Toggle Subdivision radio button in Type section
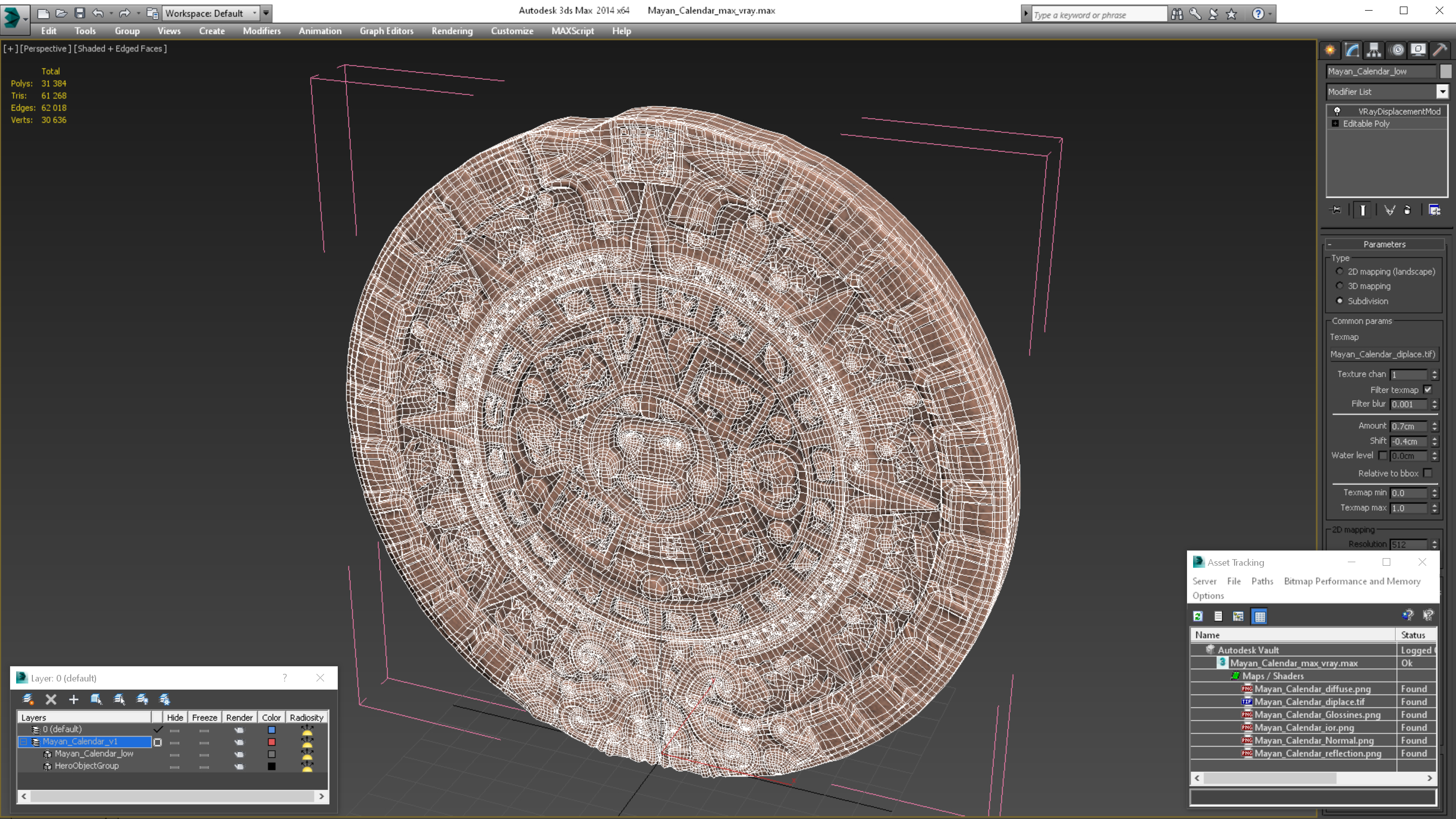1456x819 pixels. point(1339,300)
